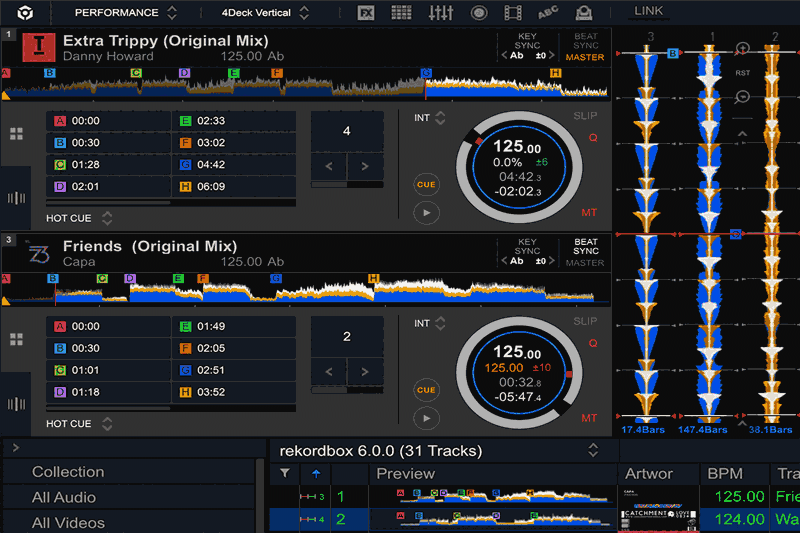Toggle Quantize Q on deck 3
The width and height of the screenshot is (800, 533).
coord(593,343)
